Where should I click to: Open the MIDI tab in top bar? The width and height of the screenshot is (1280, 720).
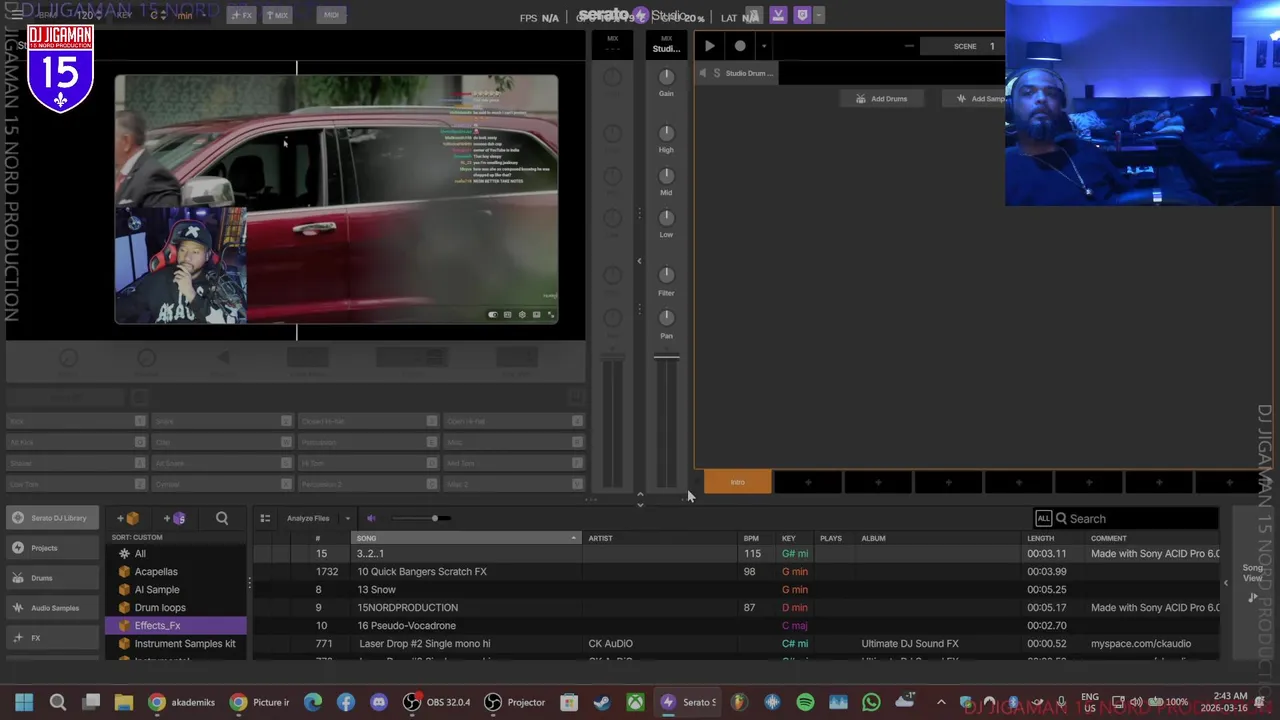tap(331, 15)
